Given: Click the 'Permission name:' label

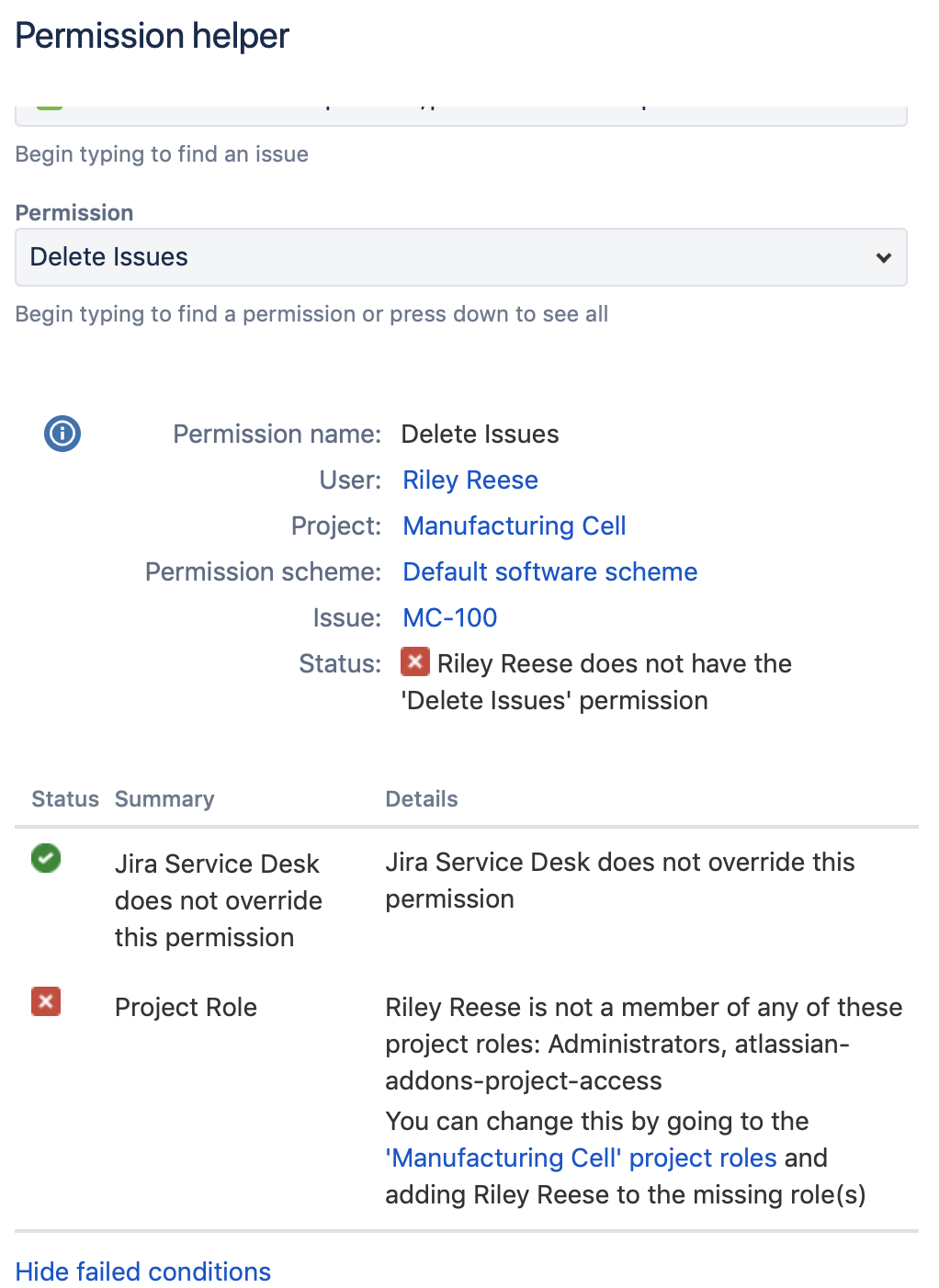Looking at the screenshot, I should pos(277,434).
